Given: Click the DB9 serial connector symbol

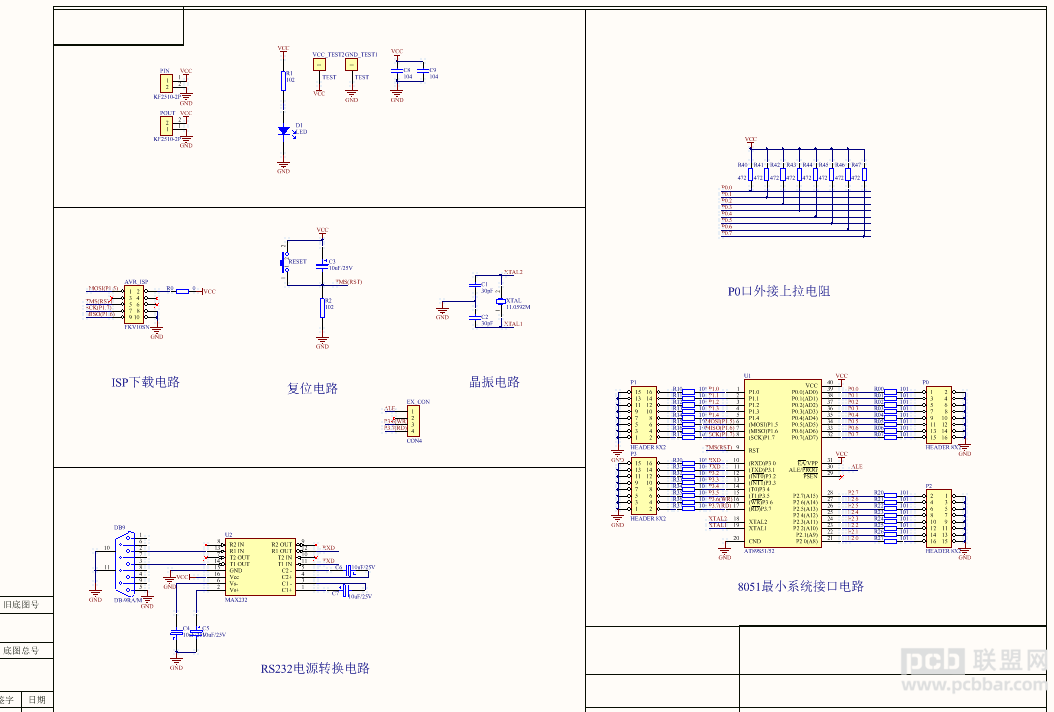Looking at the screenshot, I should (126, 563).
